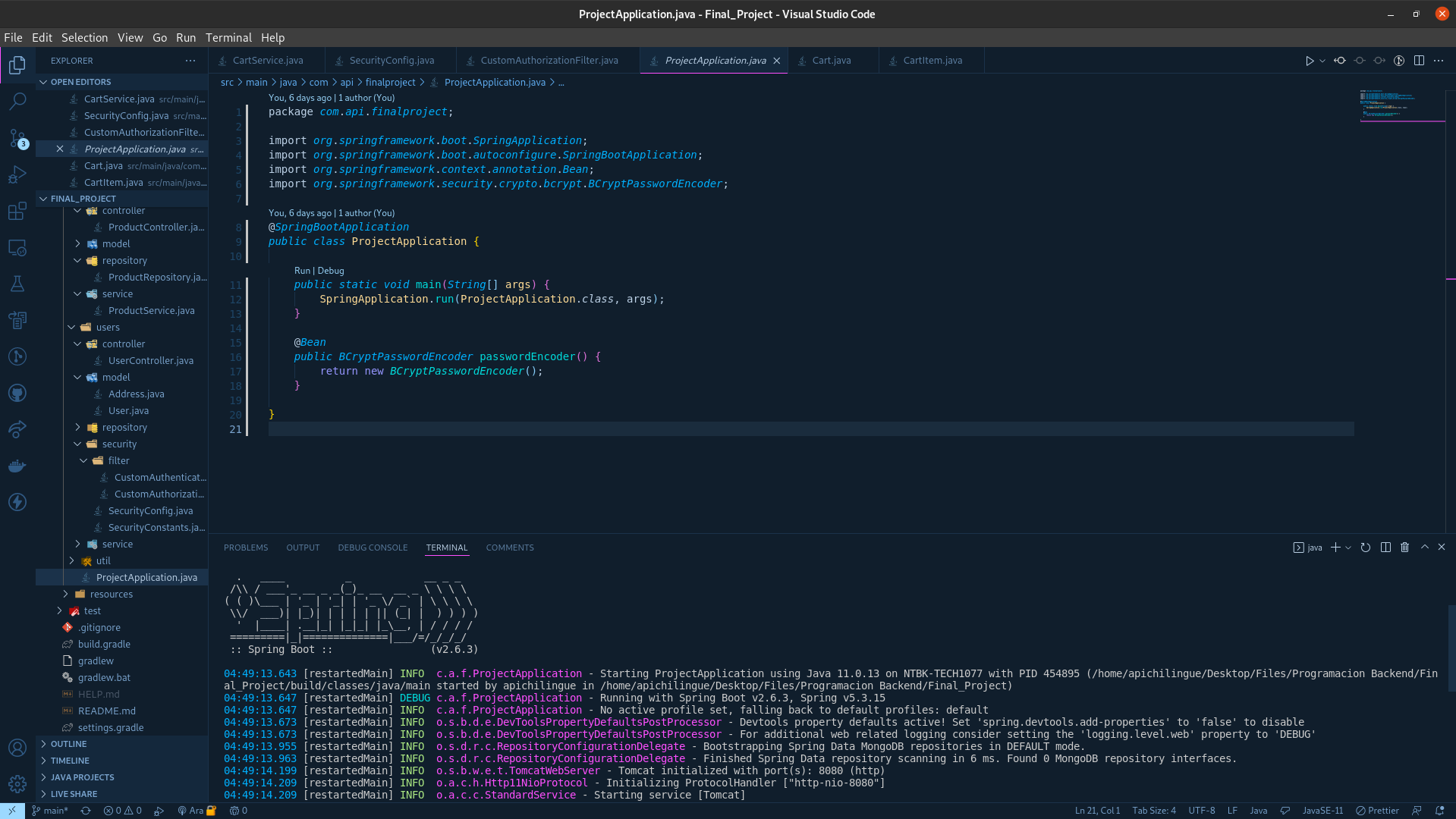Image resolution: width=1456 pixels, height=819 pixels.
Task: Click the UTF-8 encoding indicator
Action: coord(1201,810)
